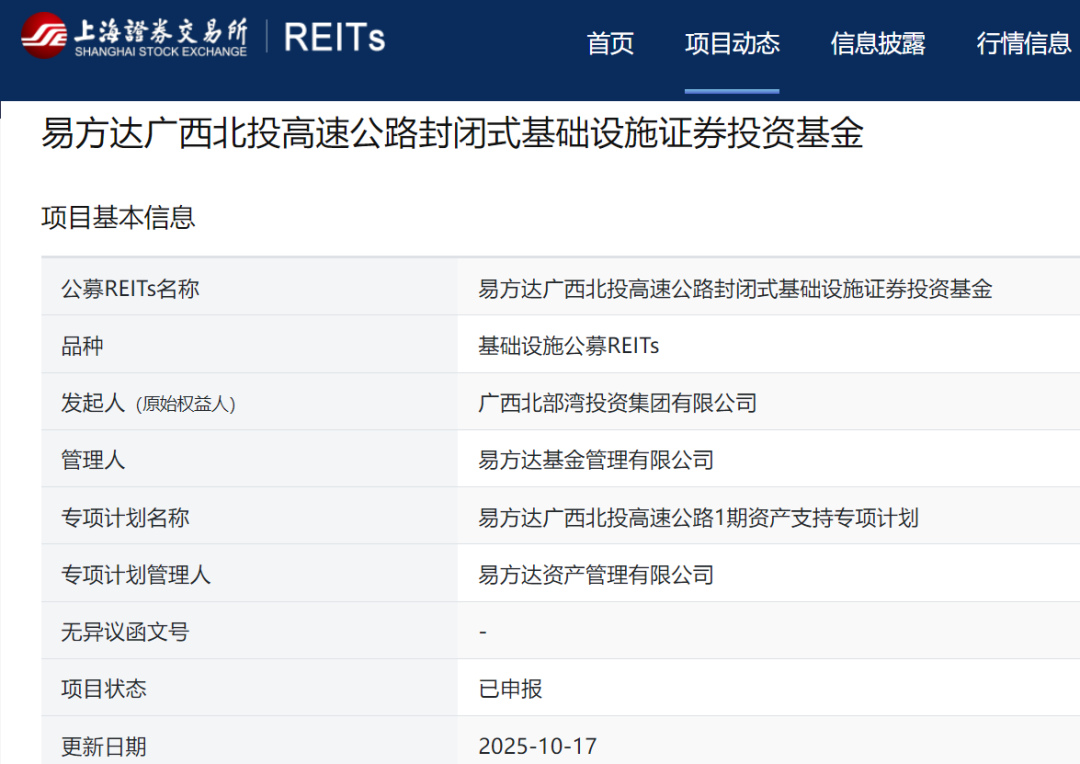This screenshot has height=764, width=1080.
Task: Select the 项目动态 navigation tab
Action: point(731,43)
